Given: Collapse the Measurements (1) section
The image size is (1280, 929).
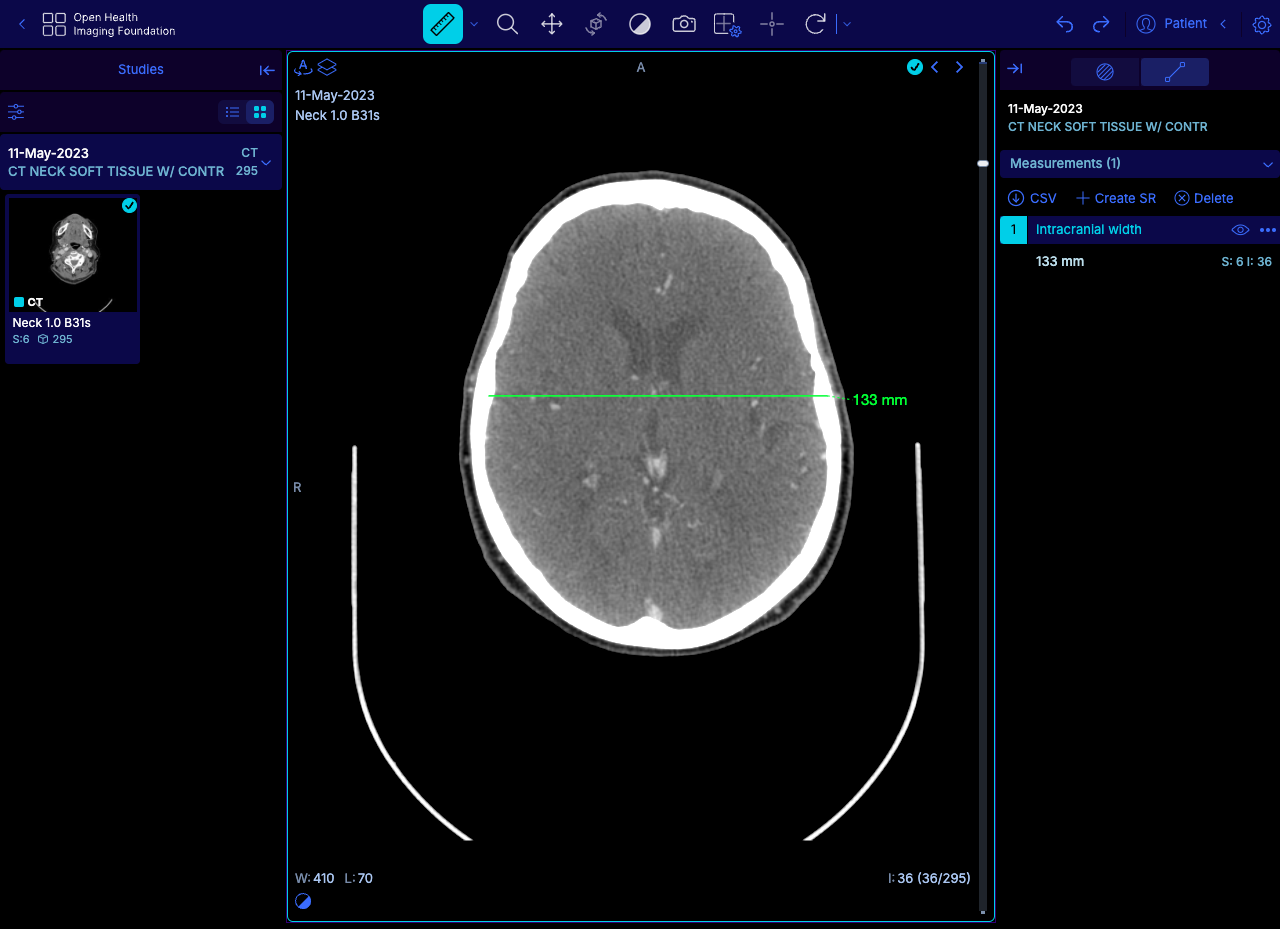Looking at the screenshot, I should pyautogui.click(x=1268, y=164).
